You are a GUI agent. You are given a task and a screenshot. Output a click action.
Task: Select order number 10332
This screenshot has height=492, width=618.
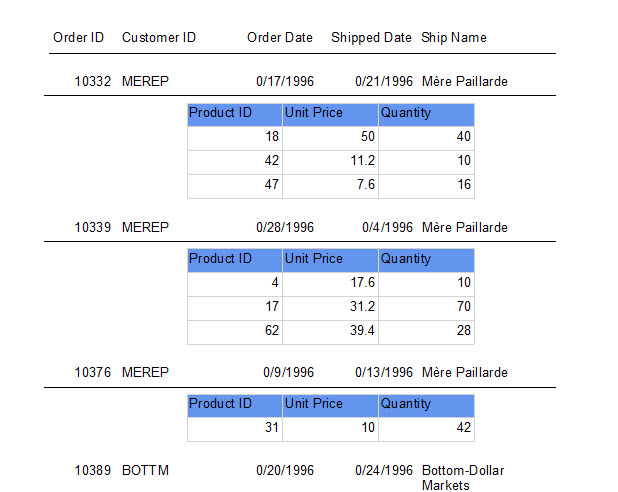(93, 82)
